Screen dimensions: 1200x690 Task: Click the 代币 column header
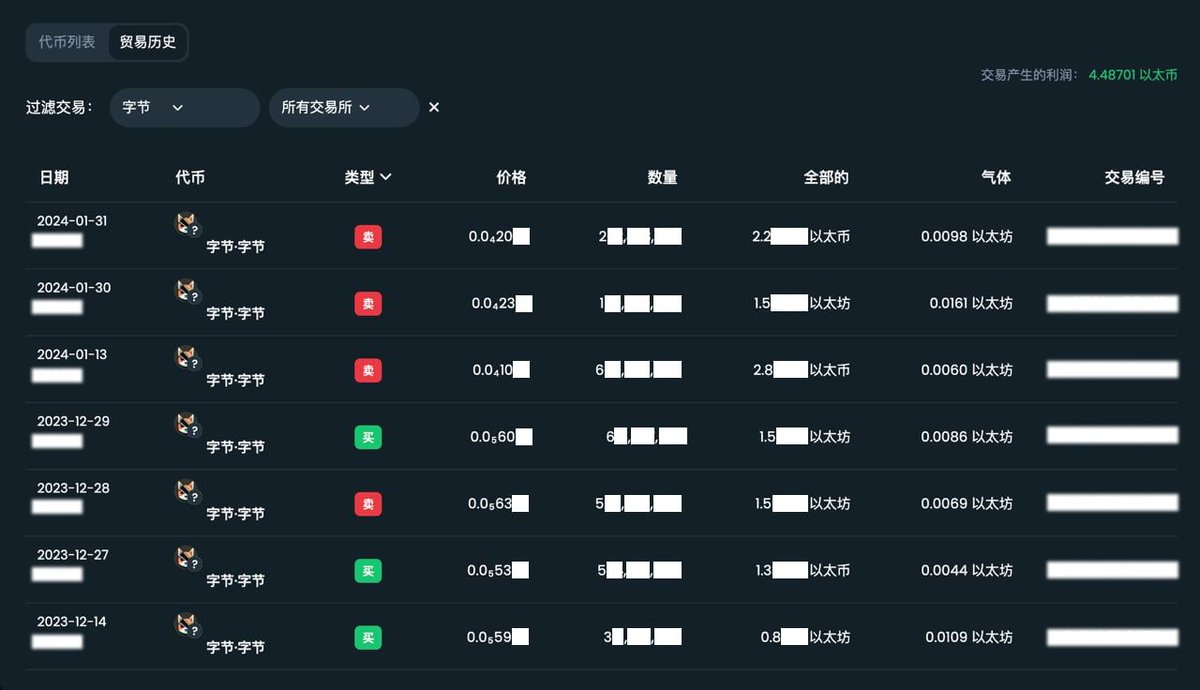click(190, 177)
